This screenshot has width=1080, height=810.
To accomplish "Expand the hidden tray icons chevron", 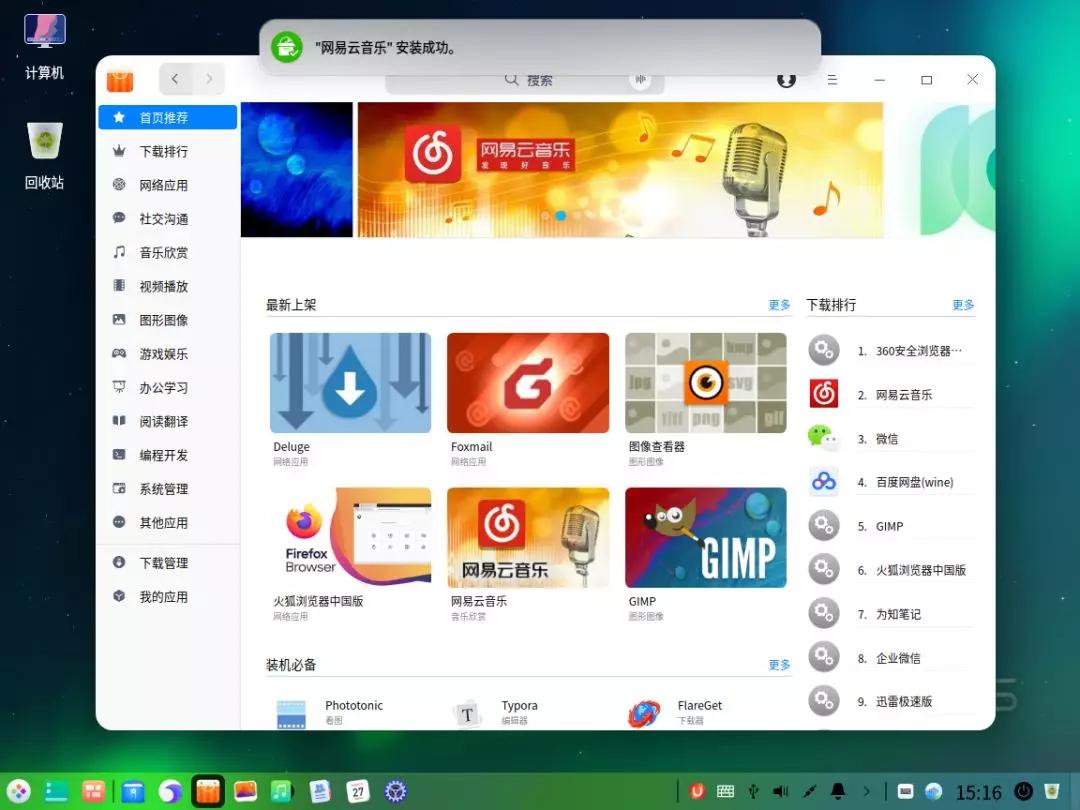I will [866, 789].
